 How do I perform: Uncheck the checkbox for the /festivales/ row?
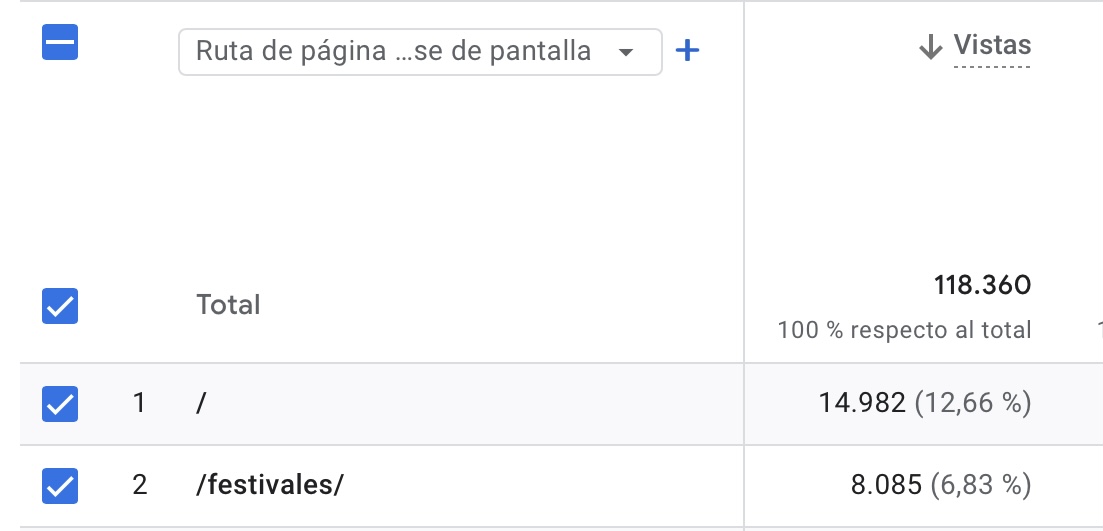(x=60, y=486)
